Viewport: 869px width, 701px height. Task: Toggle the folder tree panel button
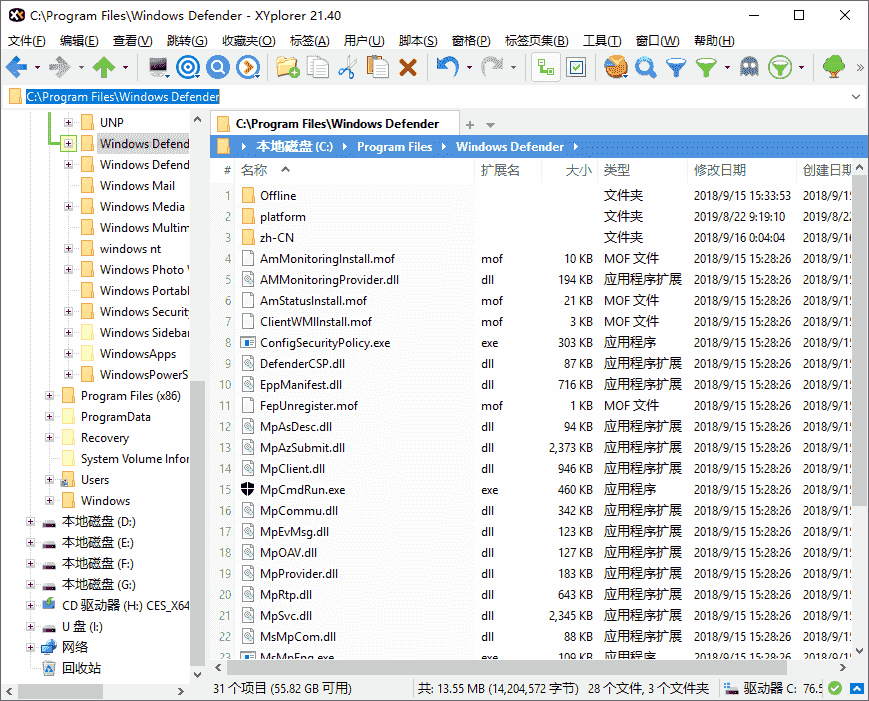(x=546, y=68)
